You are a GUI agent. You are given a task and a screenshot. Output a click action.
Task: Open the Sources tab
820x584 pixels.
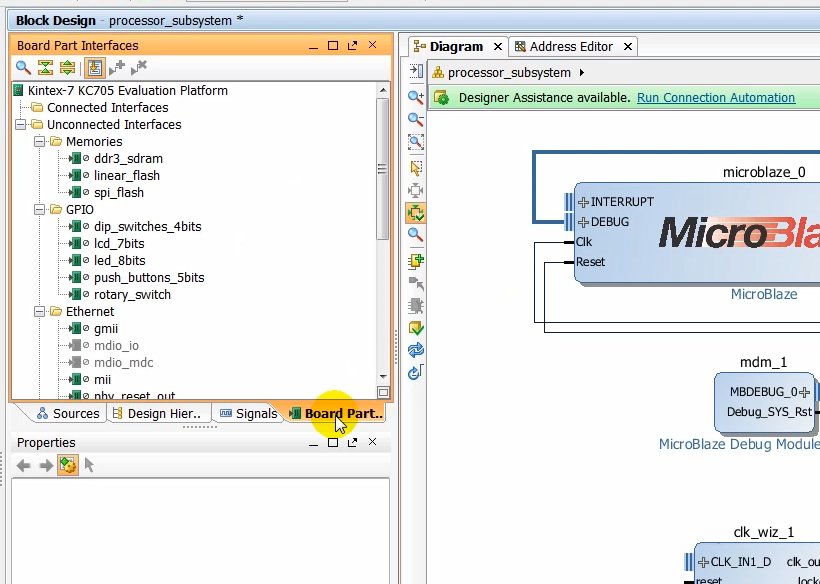(68, 413)
